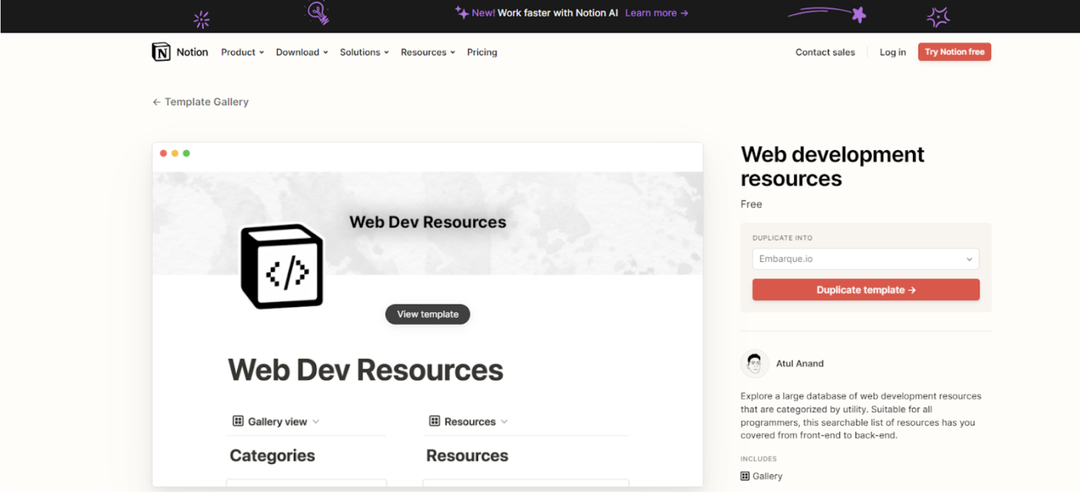Viewport: 1080px width, 494px height.
Task: Click the red window dot in preview
Action: 163,153
